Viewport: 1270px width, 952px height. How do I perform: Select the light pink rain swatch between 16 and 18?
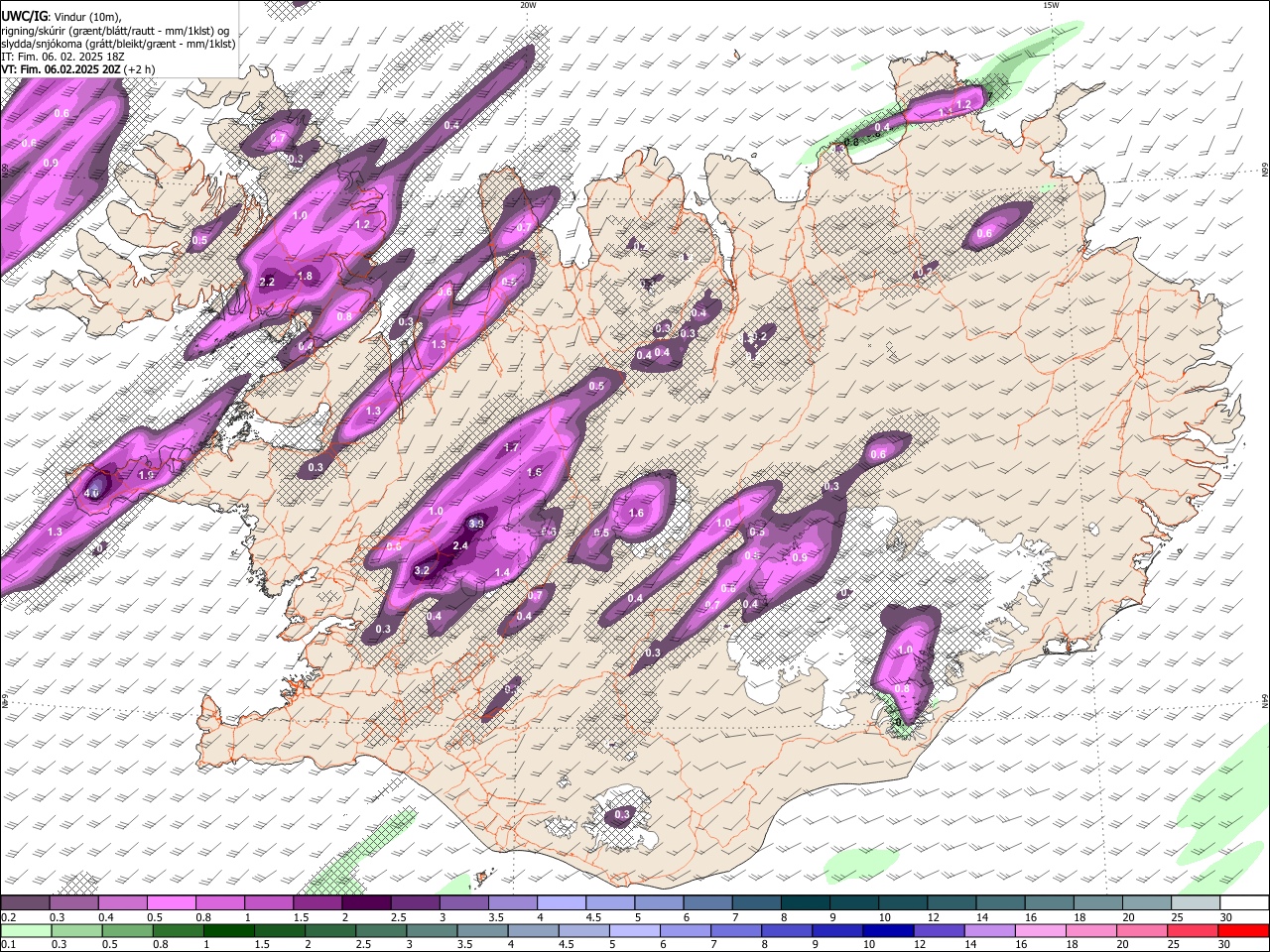(x=1040, y=930)
